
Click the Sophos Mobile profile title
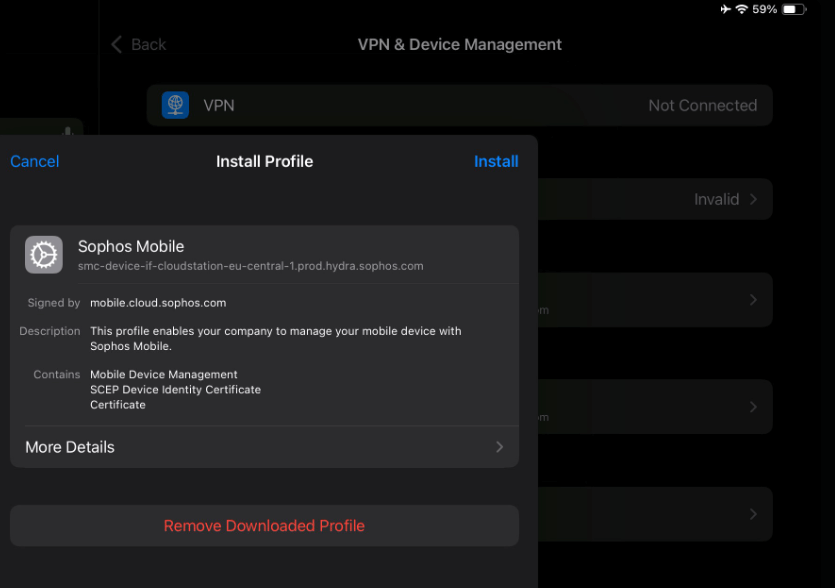131,247
